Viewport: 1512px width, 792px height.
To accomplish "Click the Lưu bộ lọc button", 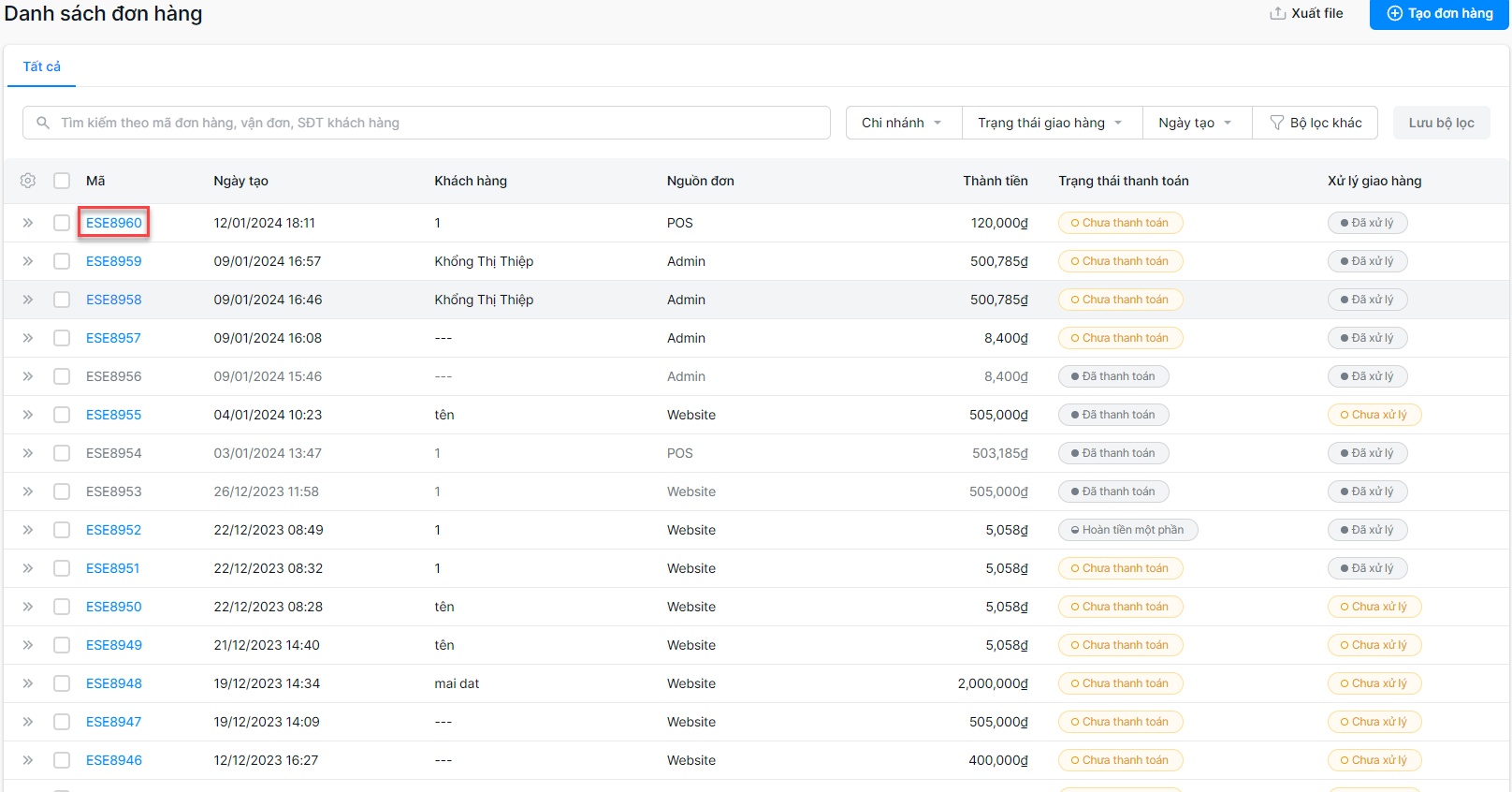I will click(x=1442, y=123).
